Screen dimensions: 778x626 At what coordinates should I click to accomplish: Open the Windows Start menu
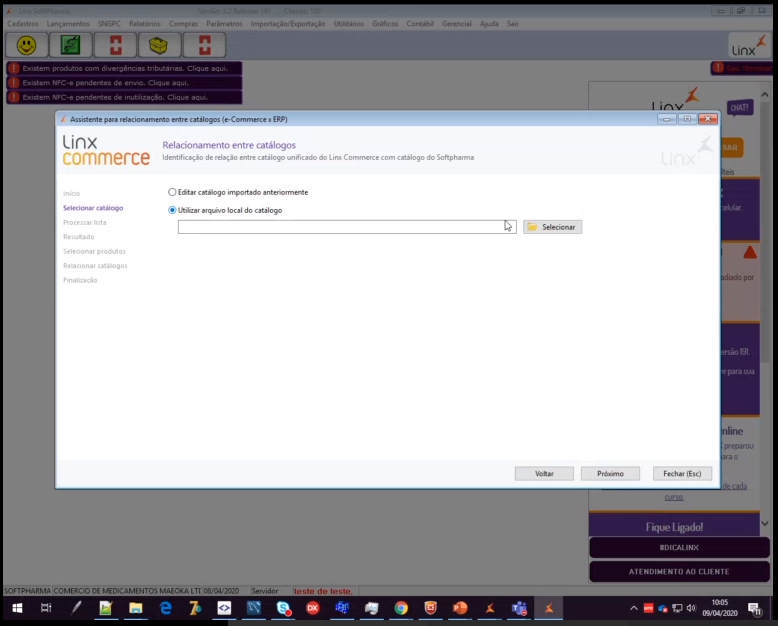pos(17,608)
